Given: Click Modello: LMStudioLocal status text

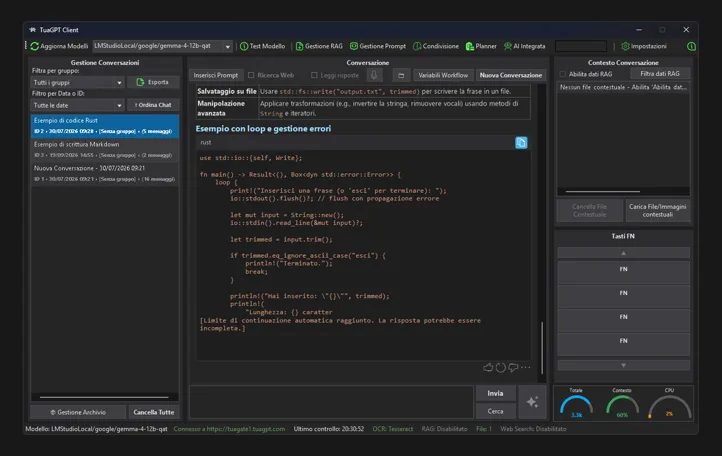Looking at the screenshot, I should click(96, 429).
